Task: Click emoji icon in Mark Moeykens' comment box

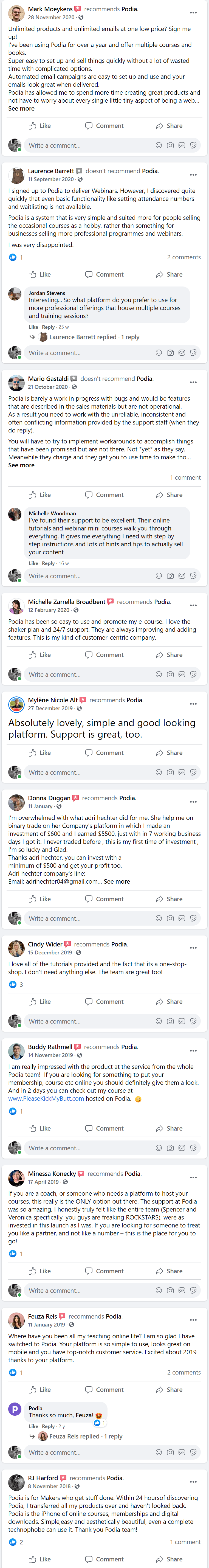Action: point(159,145)
